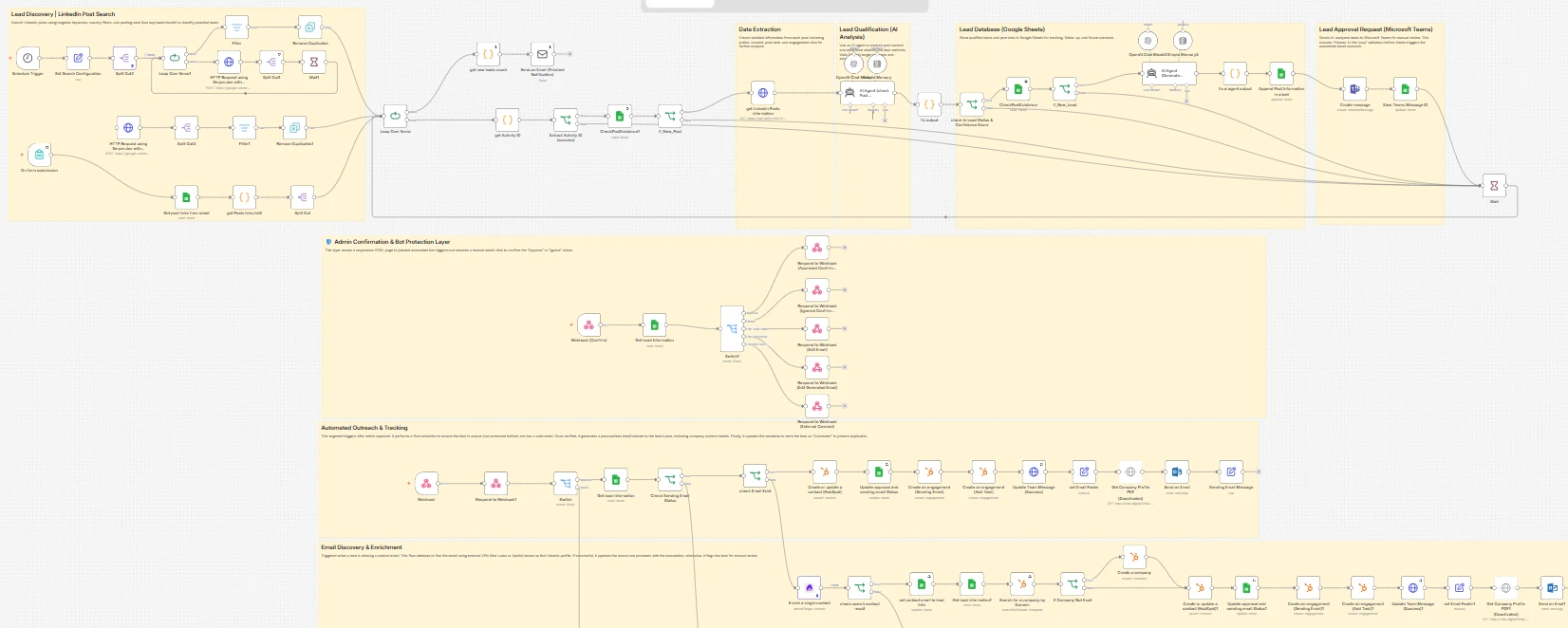Select the Get Lead Information node after Webhook (Confirm)
Viewport: 1568px width, 628px height.
[654, 324]
